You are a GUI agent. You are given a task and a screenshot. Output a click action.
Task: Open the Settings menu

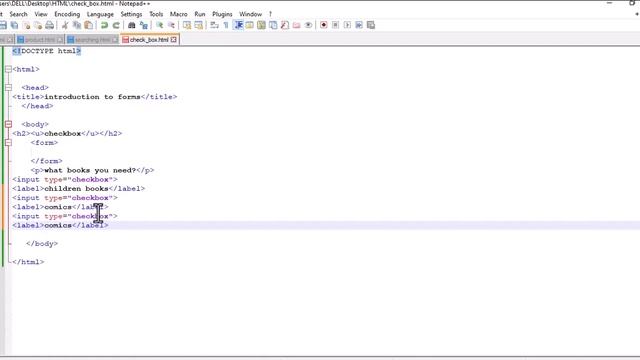(131, 14)
